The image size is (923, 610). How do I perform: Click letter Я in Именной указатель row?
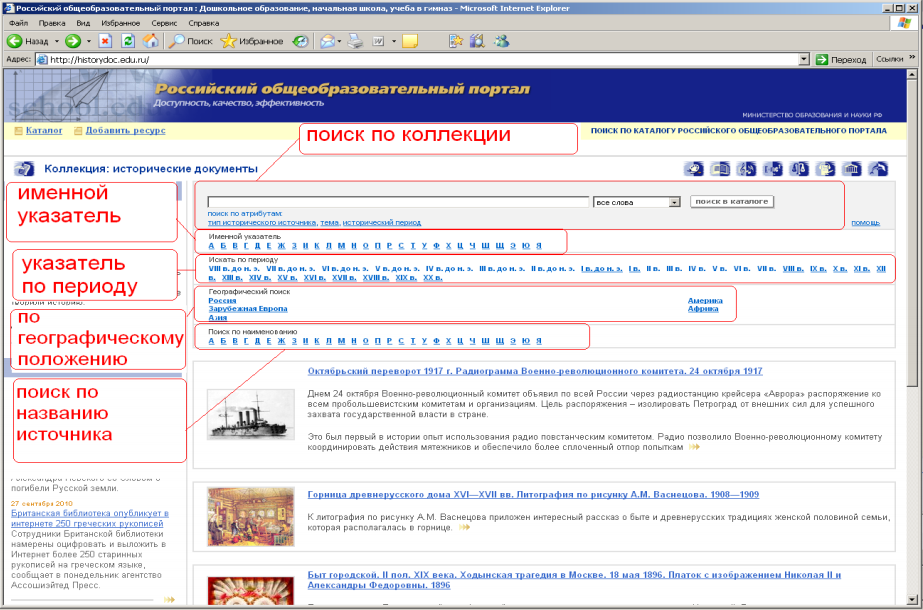pyautogui.click(x=539, y=246)
